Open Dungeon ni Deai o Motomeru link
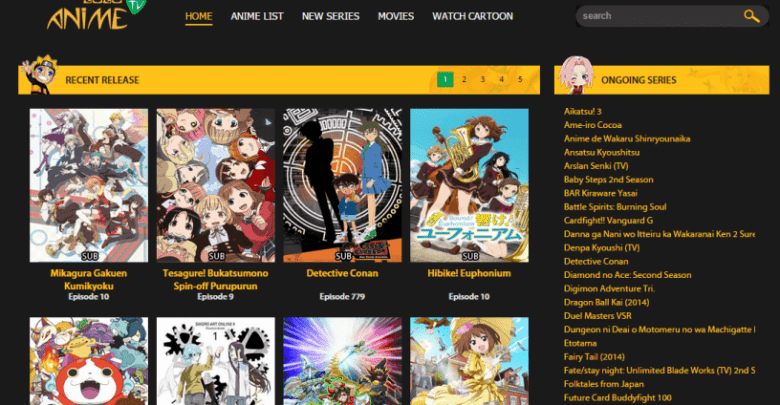Viewport: 780px width, 405px height. click(659, 329)
